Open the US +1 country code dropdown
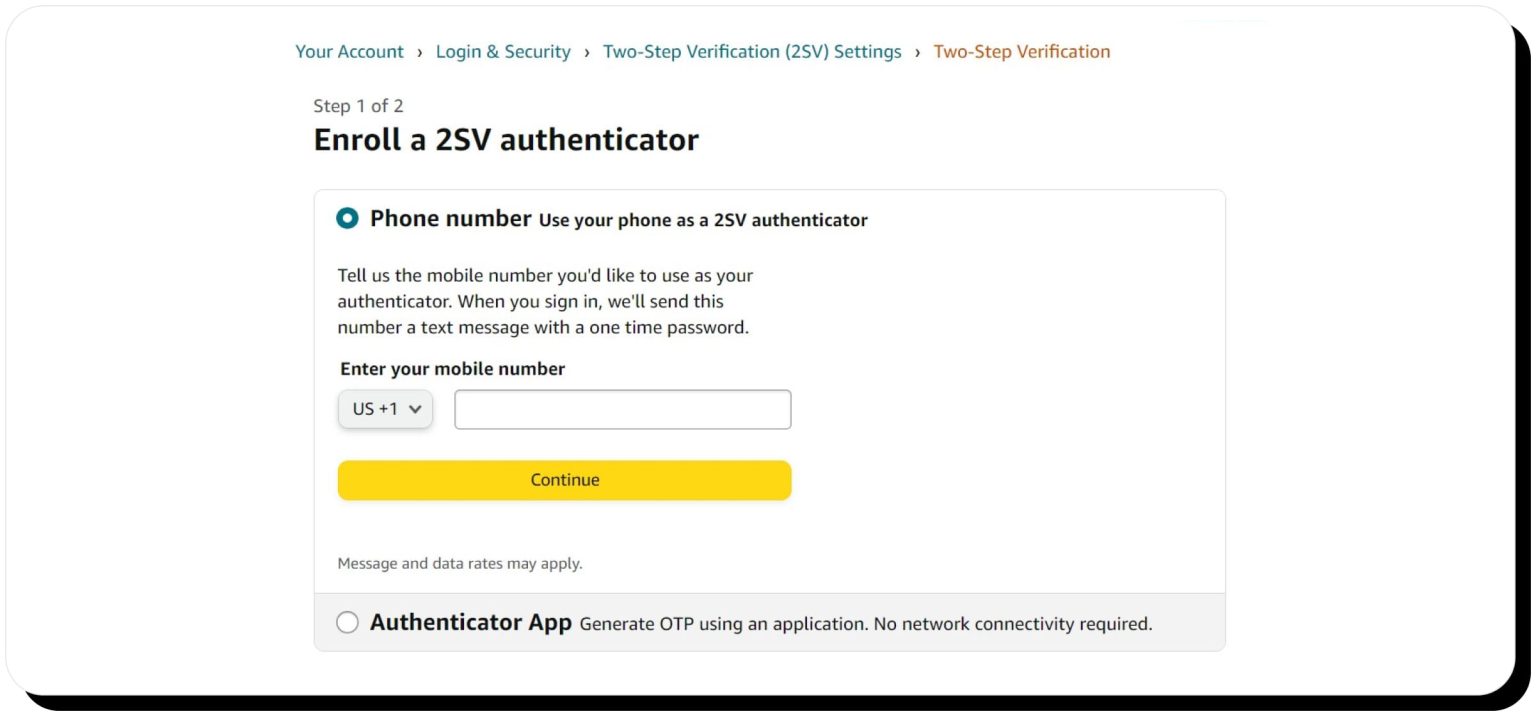Image resolution: width=1536 pixels, height=716 pixels. click(x=384, y=408)
